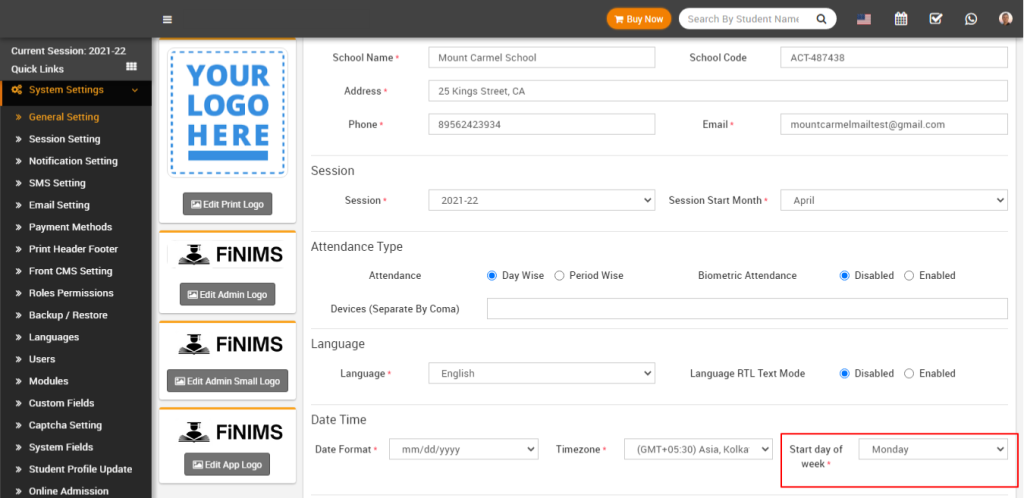
Task: Click the School Name input field
Action: tap(541, 57)
